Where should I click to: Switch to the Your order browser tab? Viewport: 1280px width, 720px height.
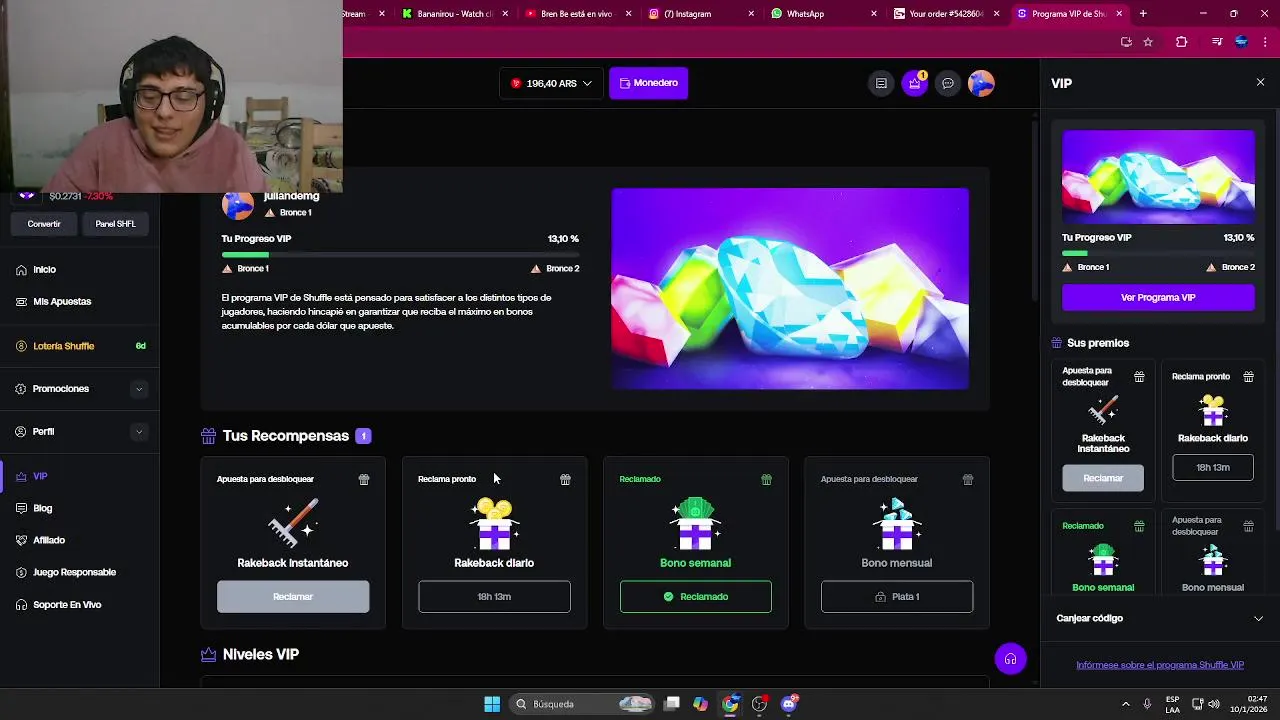pos(945,14)
